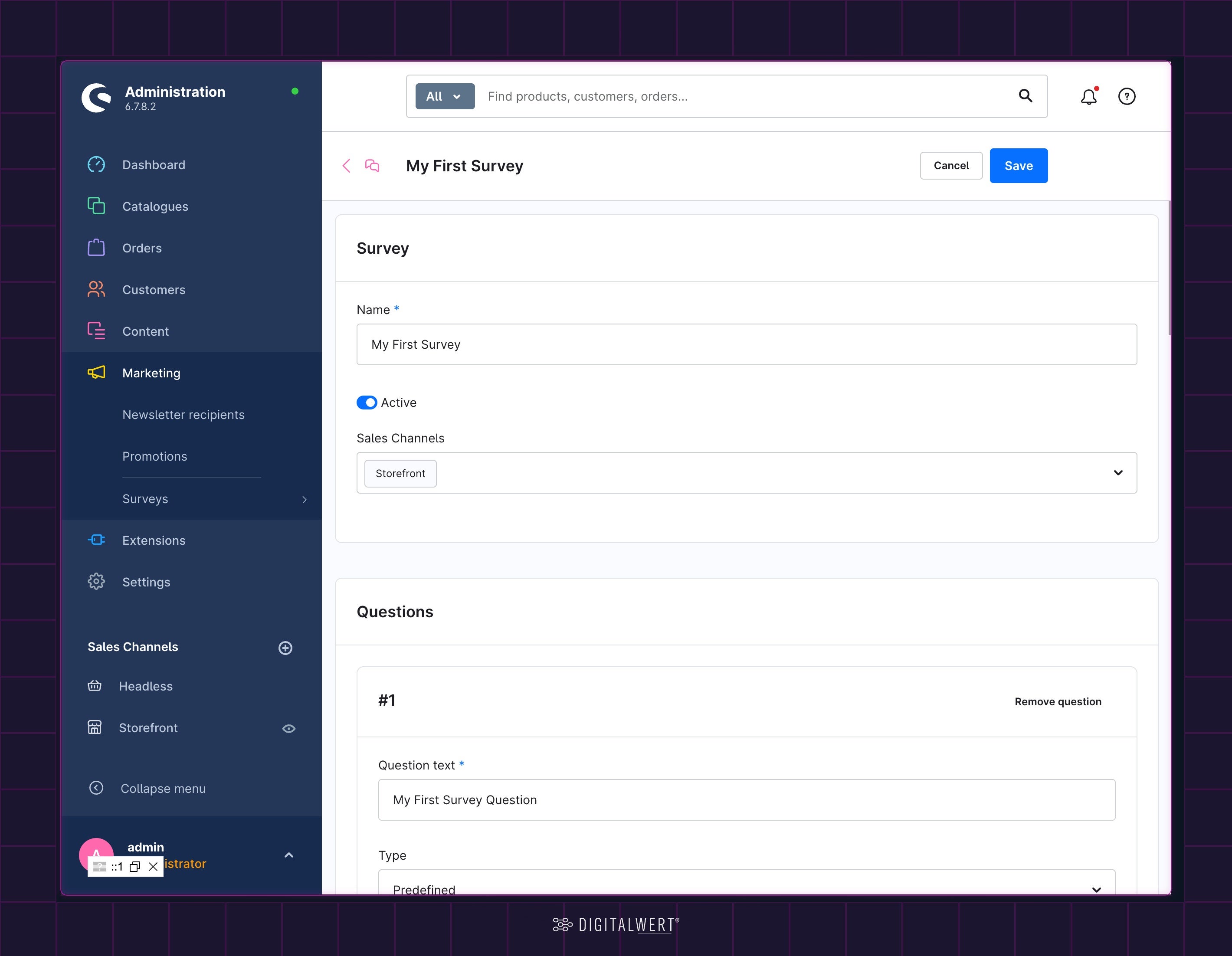Click Remove question link
Image resolution: width=1232 pixels, height=956 pixels.
pos(1058,702)
